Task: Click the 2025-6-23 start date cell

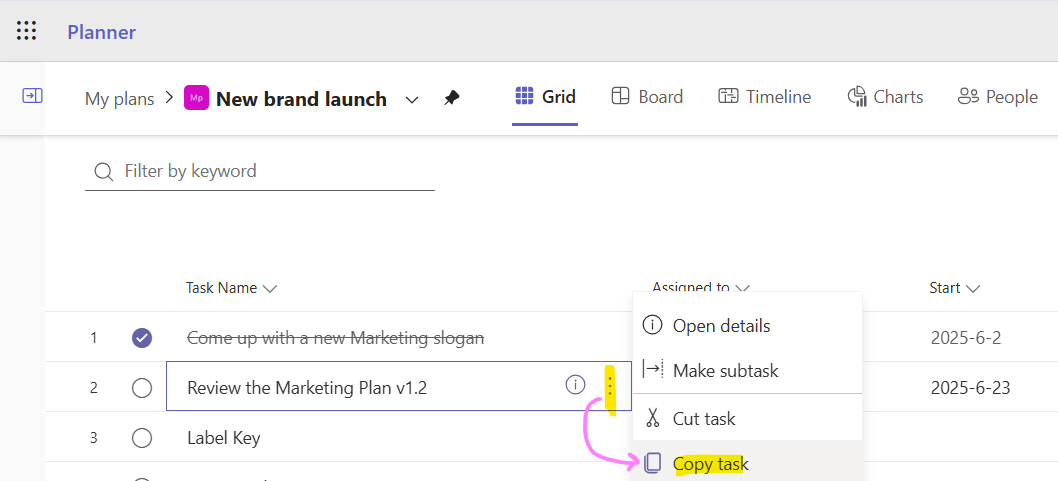Action: coord(970,388)
